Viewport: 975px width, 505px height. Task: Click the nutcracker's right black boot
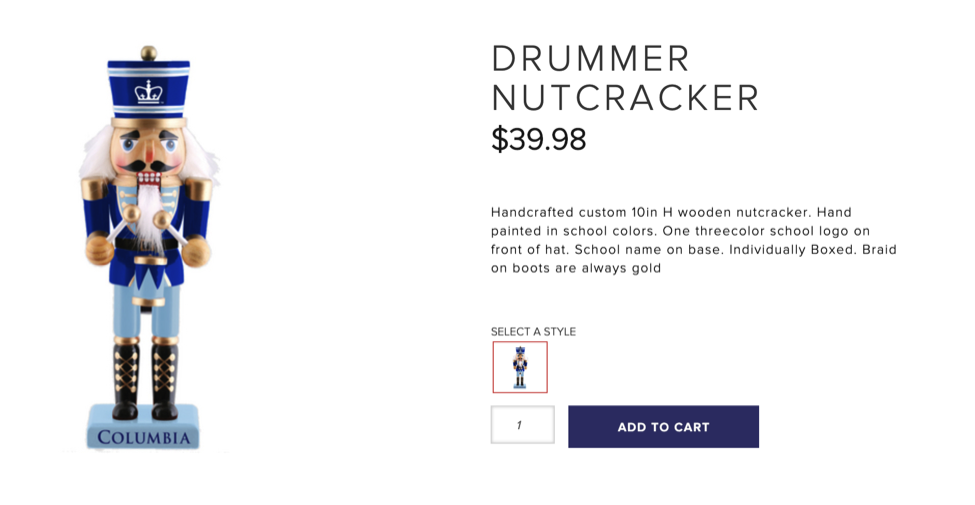[x=164, y=380]
